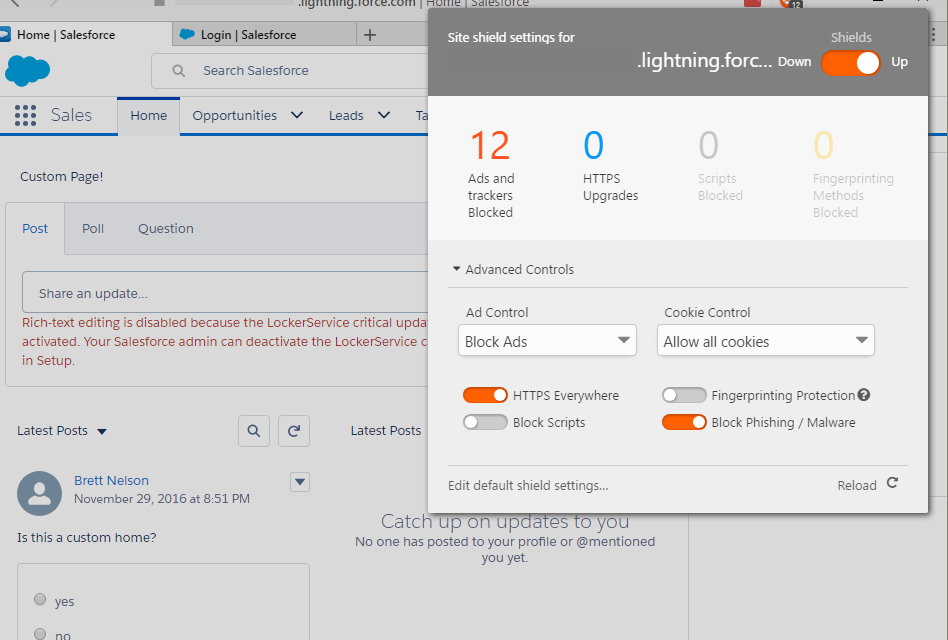Image resolution: width=948 pixels, height=640 pixels.
Task: Open the App Launcher grid icon
Action: (x=25, y=115)
